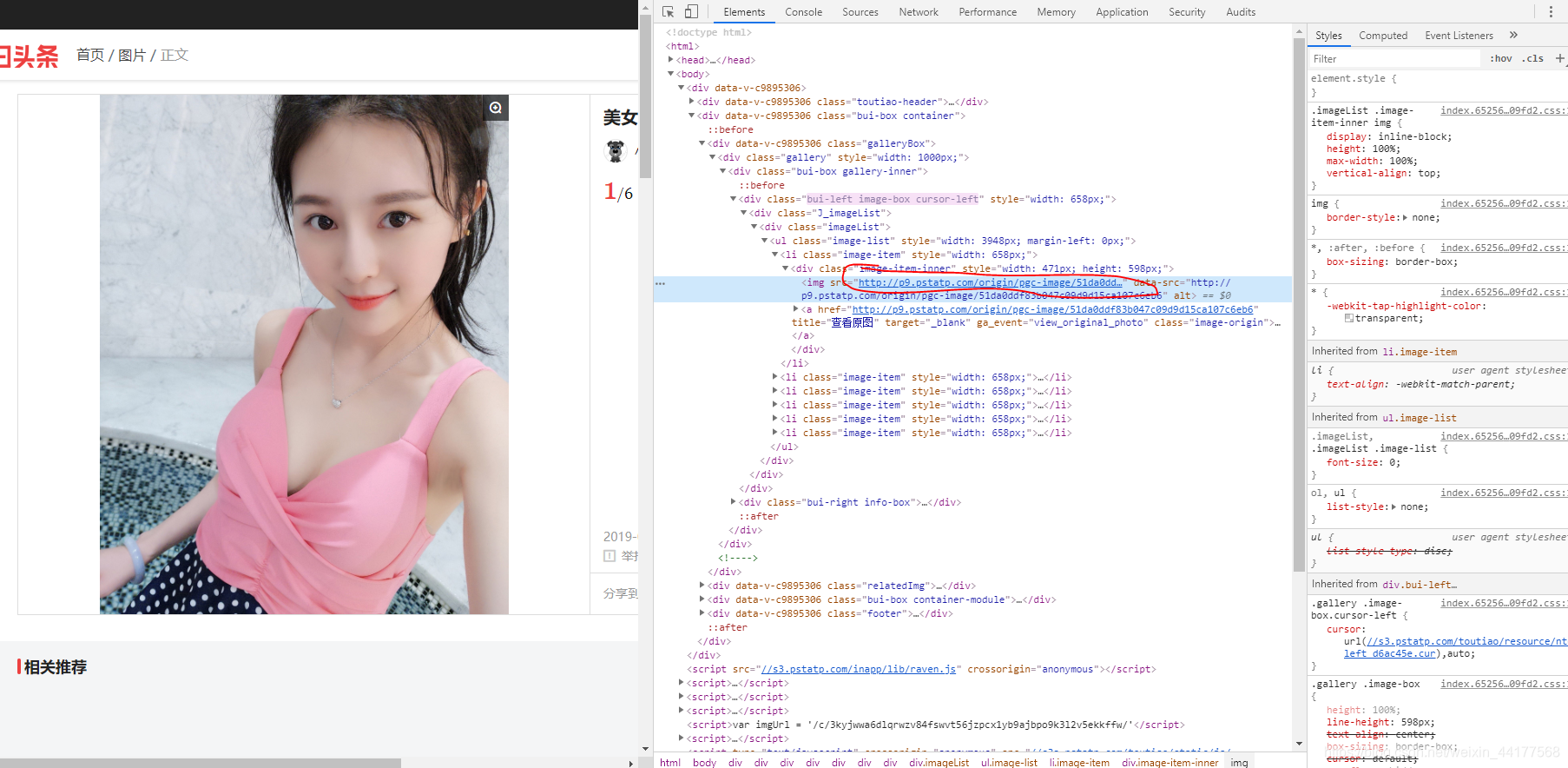
Task: Click the report icon below the date
Action: tap(609, 556)
